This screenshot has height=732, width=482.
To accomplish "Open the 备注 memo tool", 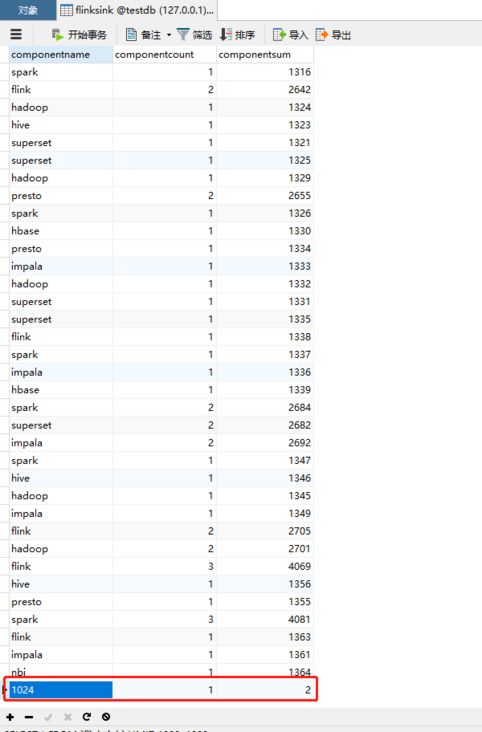I will click(144, 35).
